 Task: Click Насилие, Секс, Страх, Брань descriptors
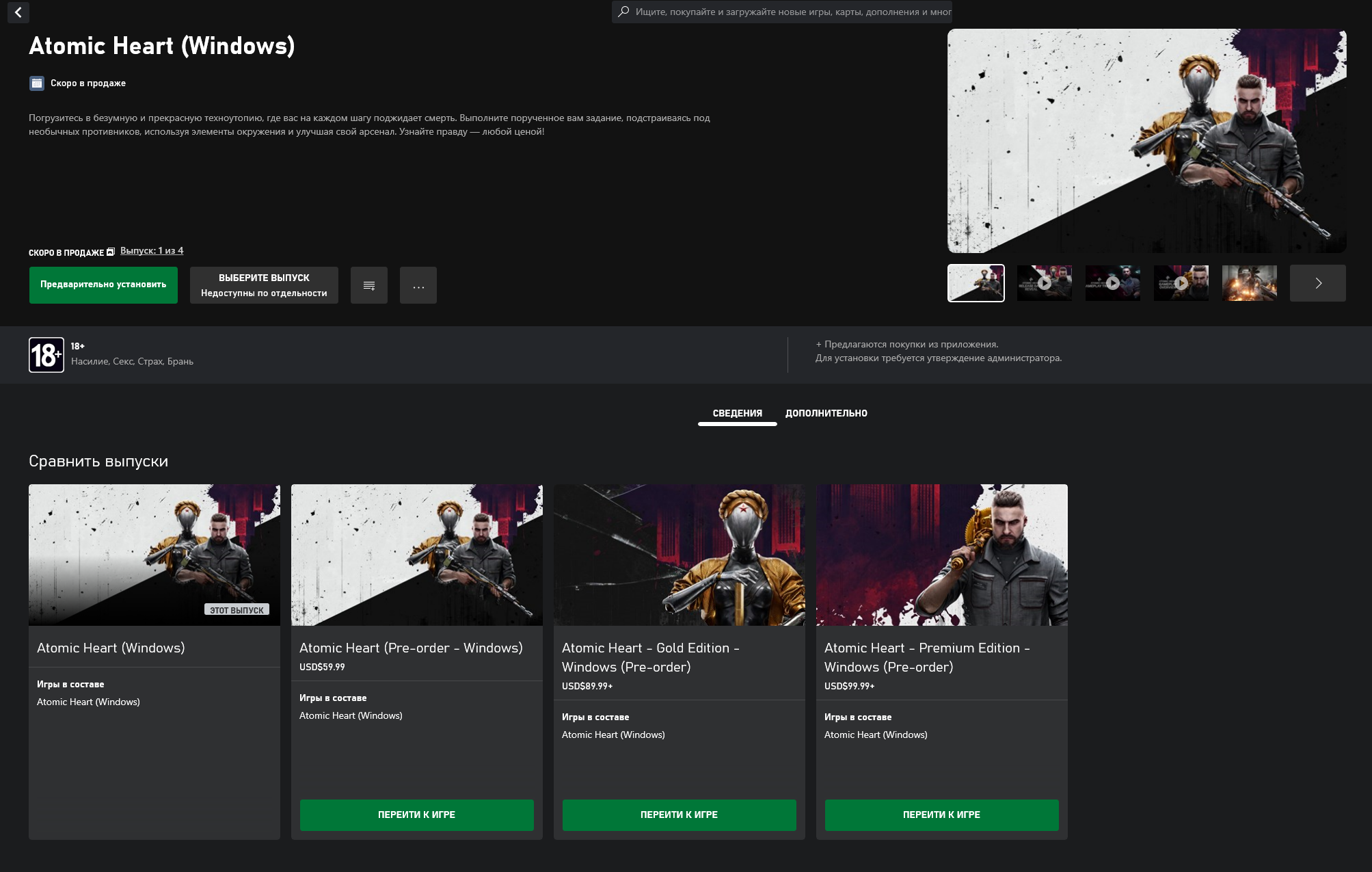tap(132, 361)
